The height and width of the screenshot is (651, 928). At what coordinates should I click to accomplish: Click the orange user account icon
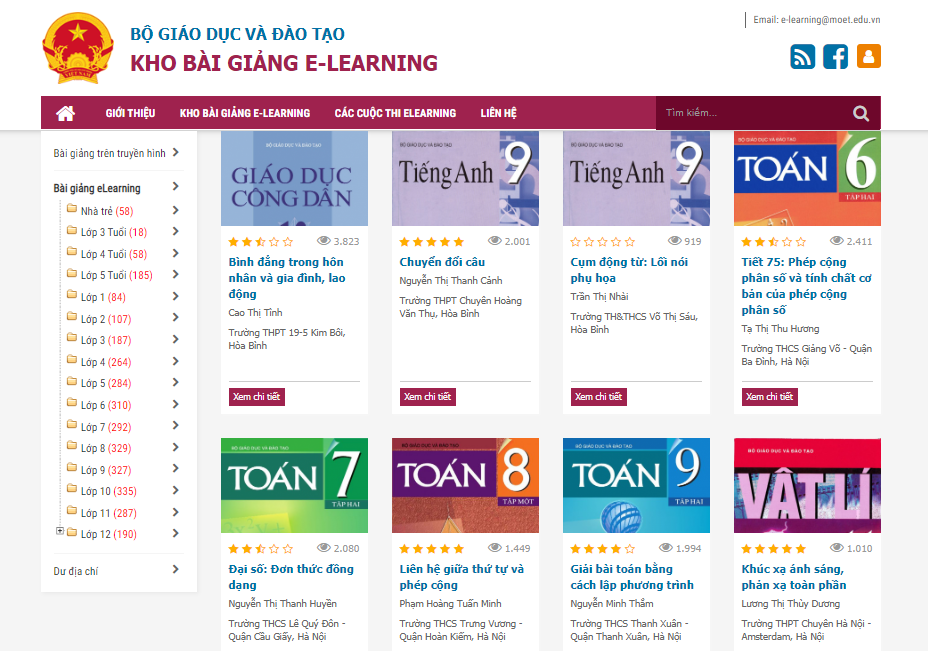869,56
